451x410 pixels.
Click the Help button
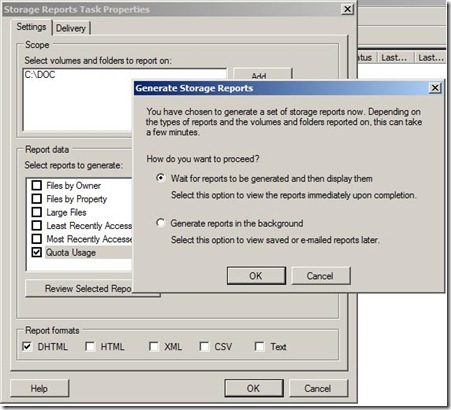pyautogui.click(x=40, y=388)
